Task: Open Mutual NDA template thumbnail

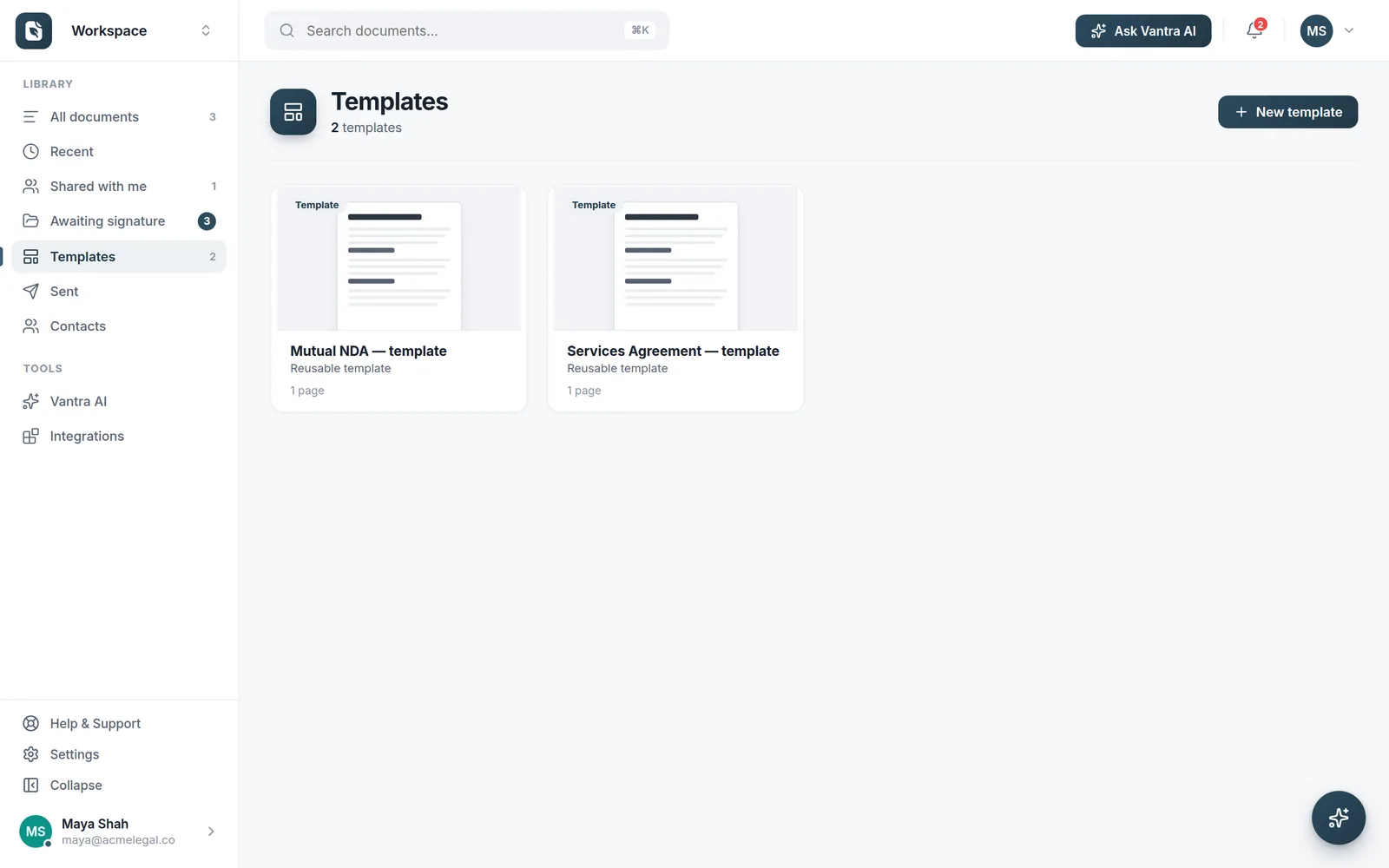Action: click(399, 259)
